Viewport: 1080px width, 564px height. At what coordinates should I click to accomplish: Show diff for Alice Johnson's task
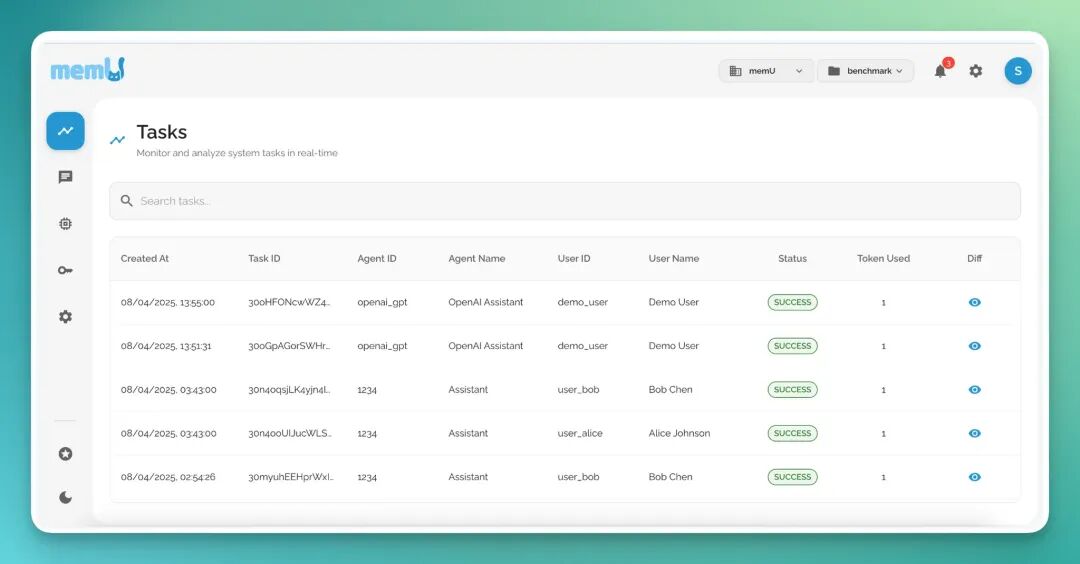click(x=975, y=433)
